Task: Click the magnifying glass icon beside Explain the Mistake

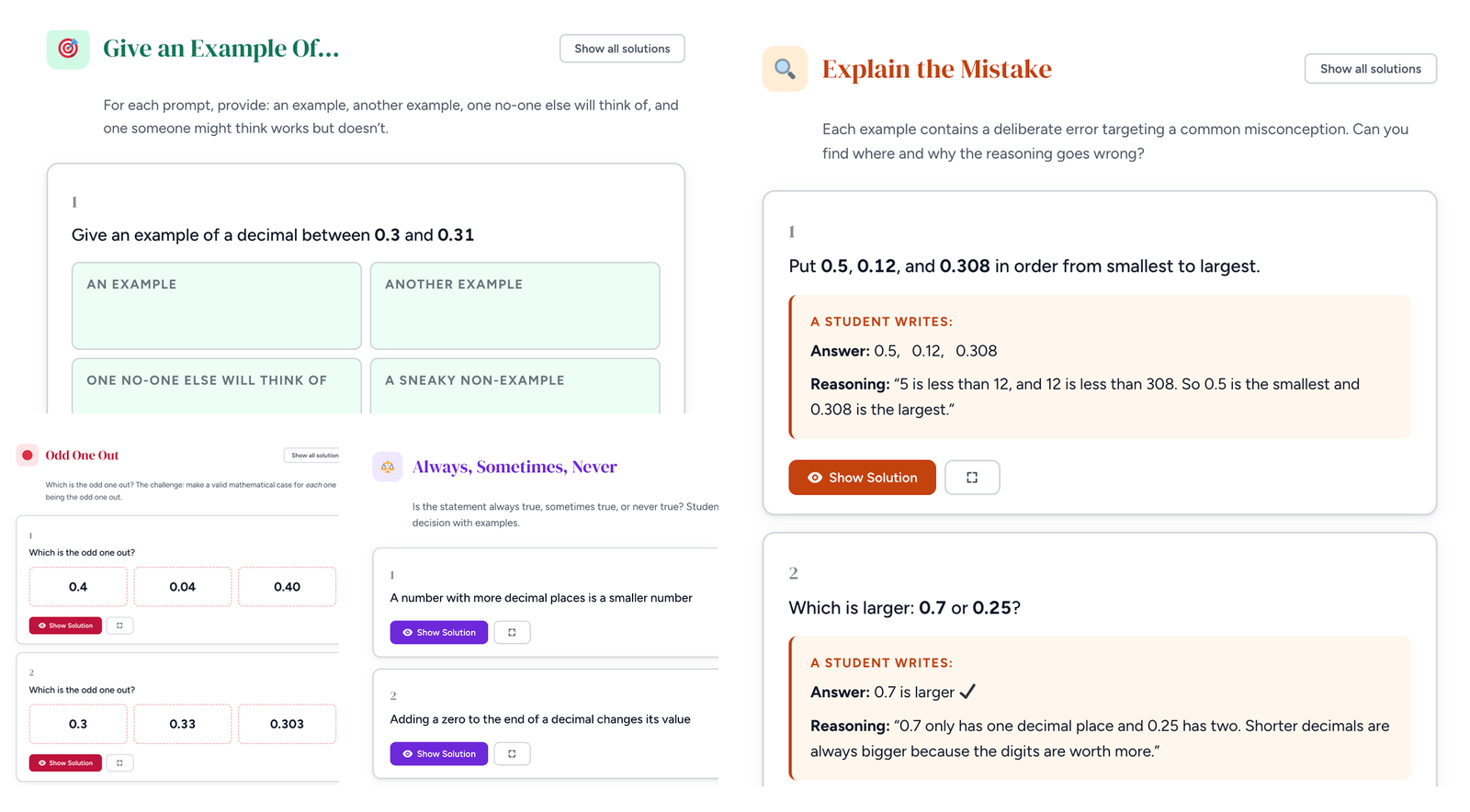Action: [x=785, y=69]
